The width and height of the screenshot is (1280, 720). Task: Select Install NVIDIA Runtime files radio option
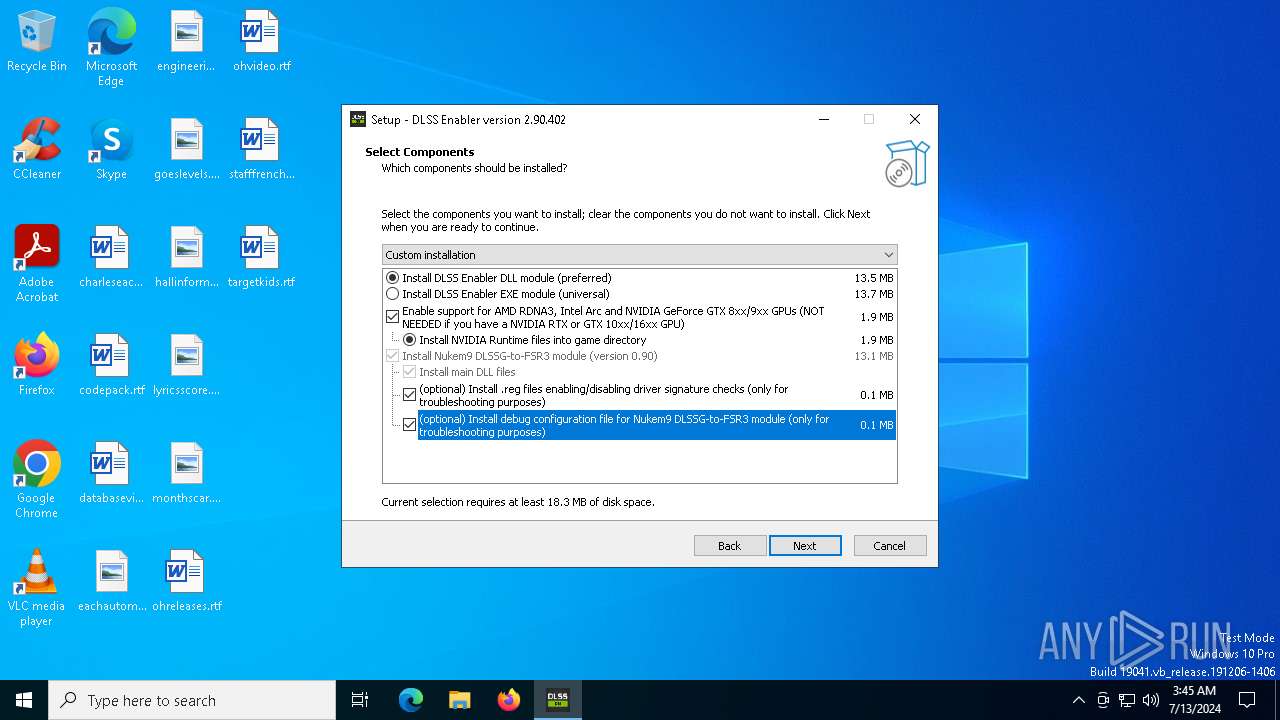409,340
